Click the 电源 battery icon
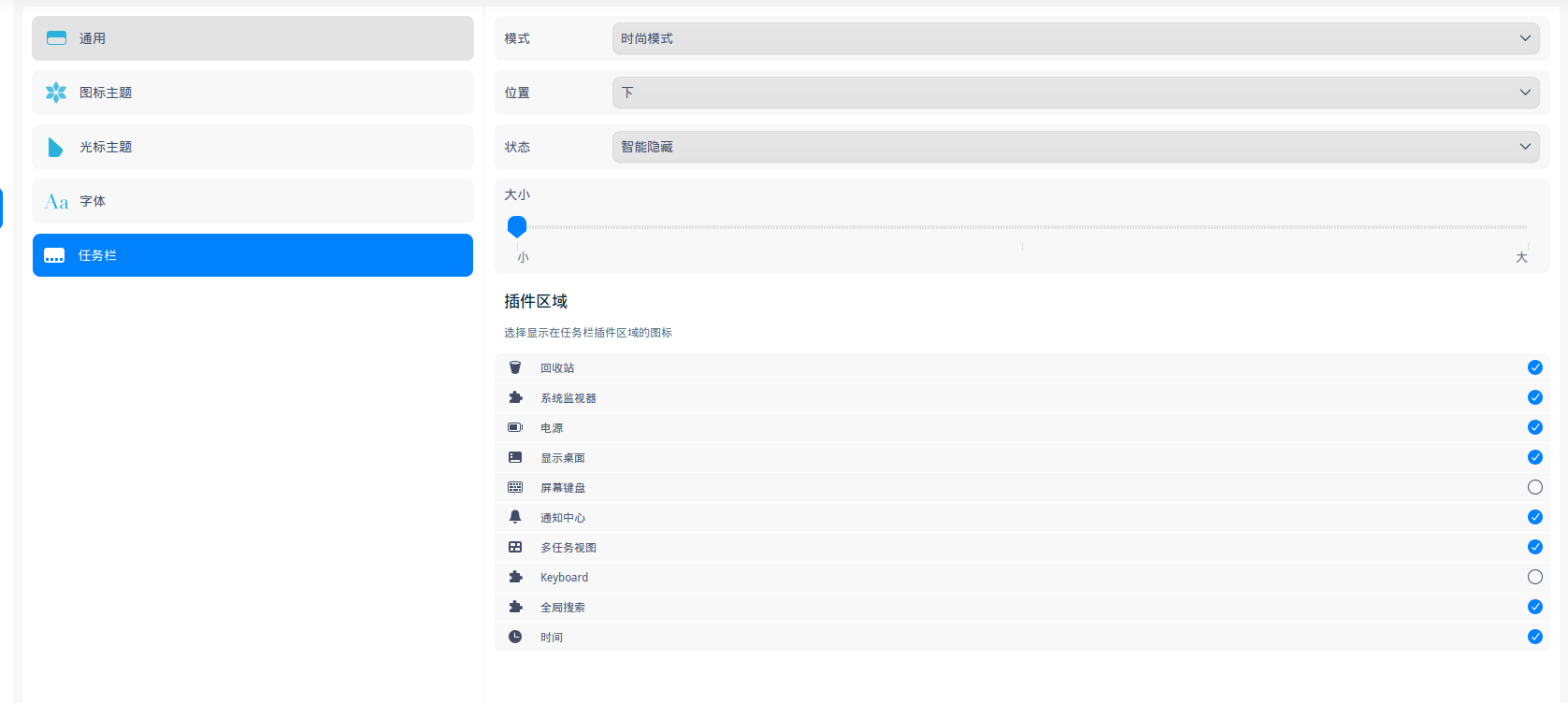Viewport: 1568px width, 703px height. coord(515,427)
